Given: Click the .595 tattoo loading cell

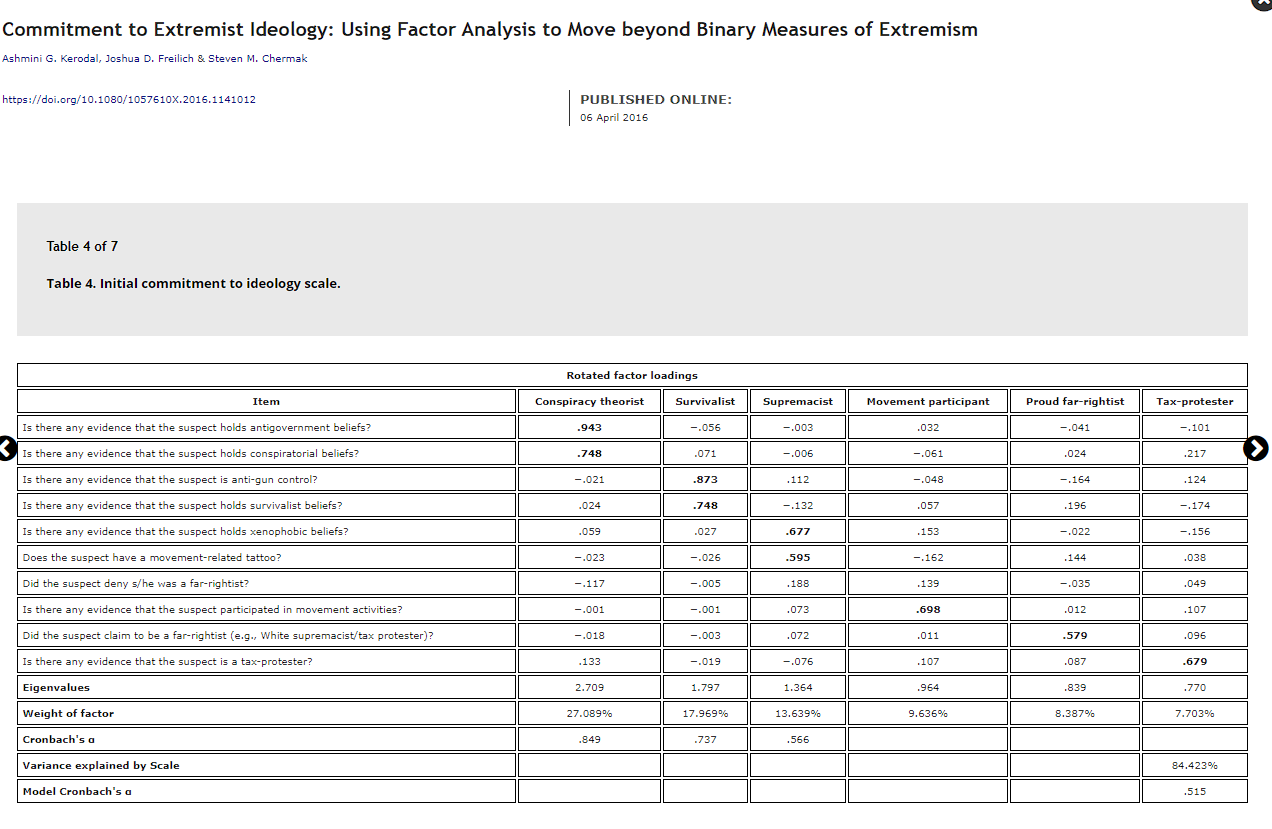Looking at the screenshot, I should coord(798,557).
